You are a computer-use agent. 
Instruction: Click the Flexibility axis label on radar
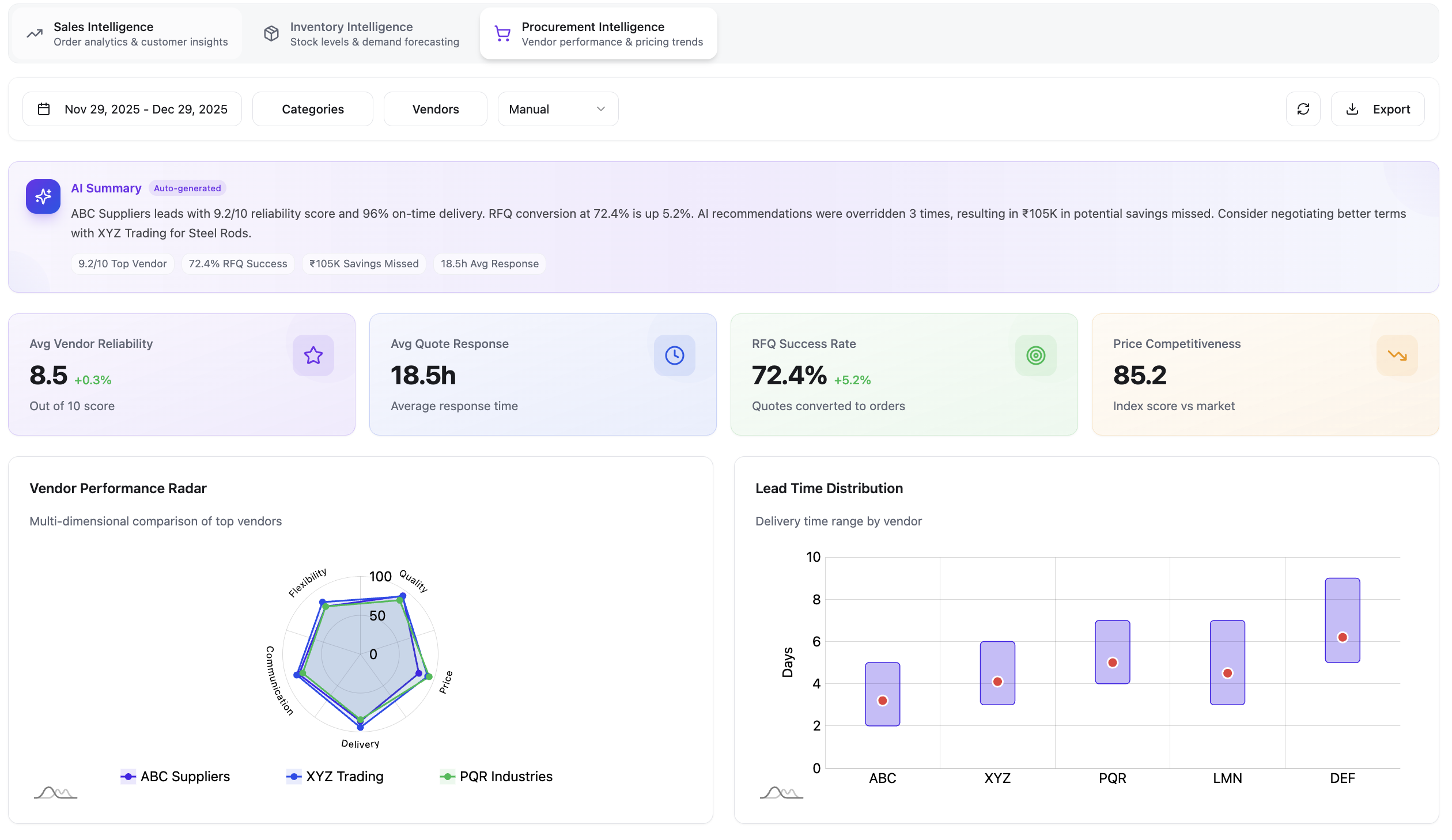(x=307, y=582)
